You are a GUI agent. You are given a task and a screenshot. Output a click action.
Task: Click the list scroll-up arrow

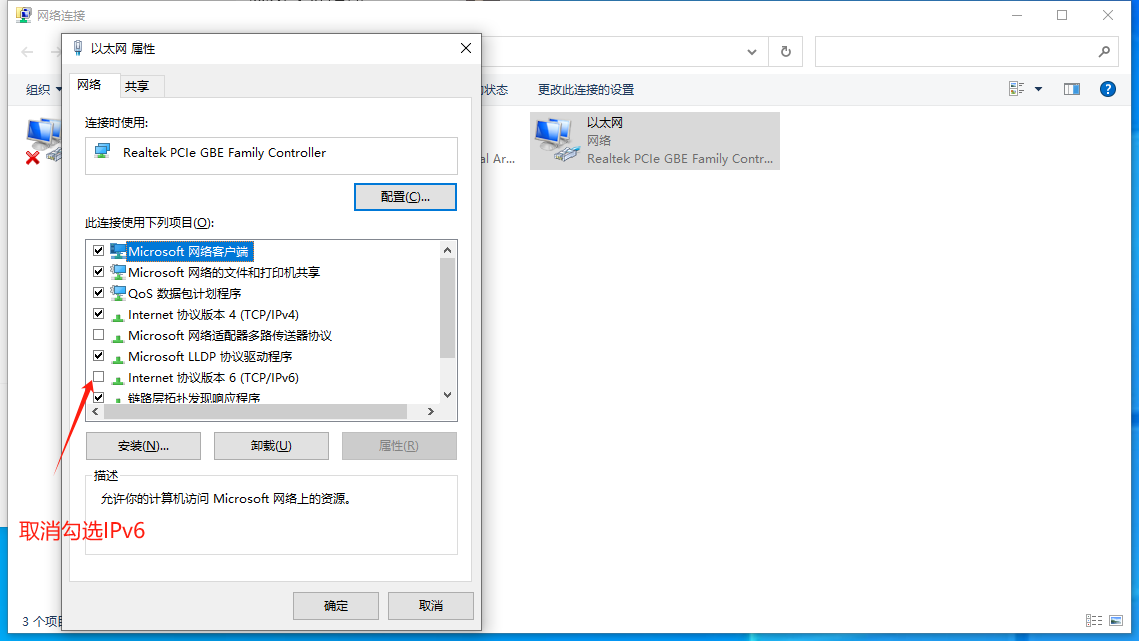click(447, 250)
